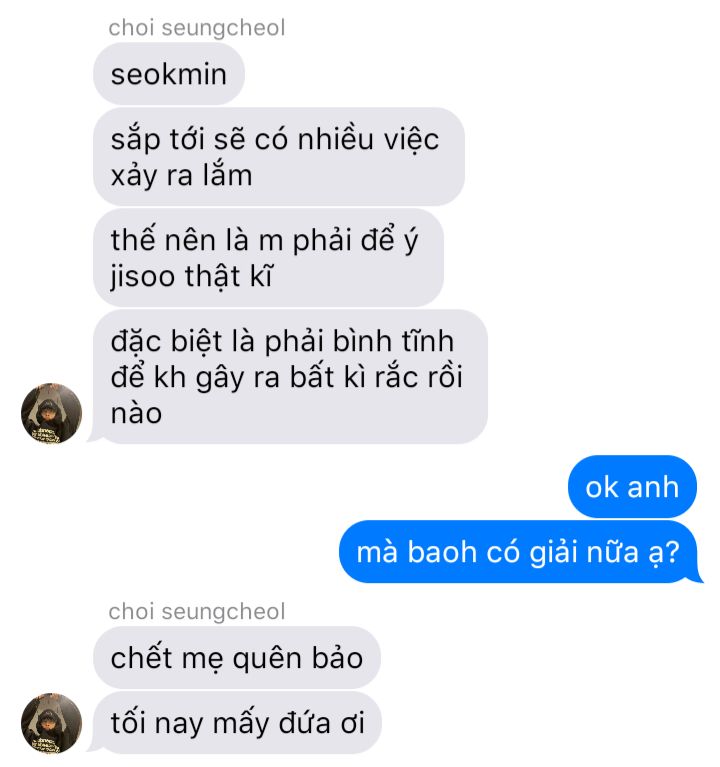Image resolution: width=720 pixels, height=767 pixels.
Task: Tap the "tối nay mấy đứa ơi" message bubble
Action: [x=237, y=723]
